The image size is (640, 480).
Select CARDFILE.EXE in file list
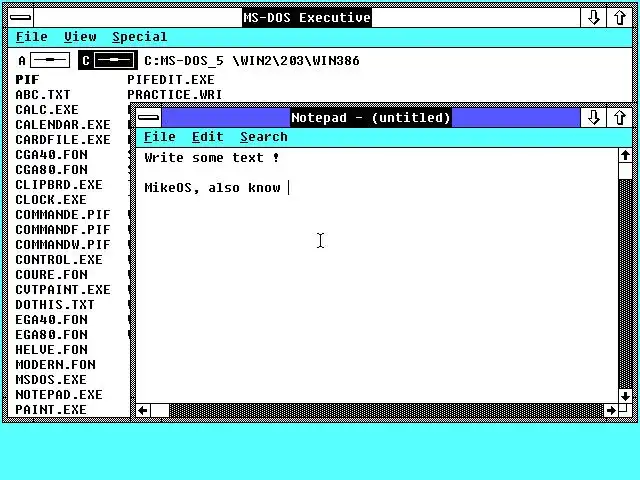click(x=63, y=140)
